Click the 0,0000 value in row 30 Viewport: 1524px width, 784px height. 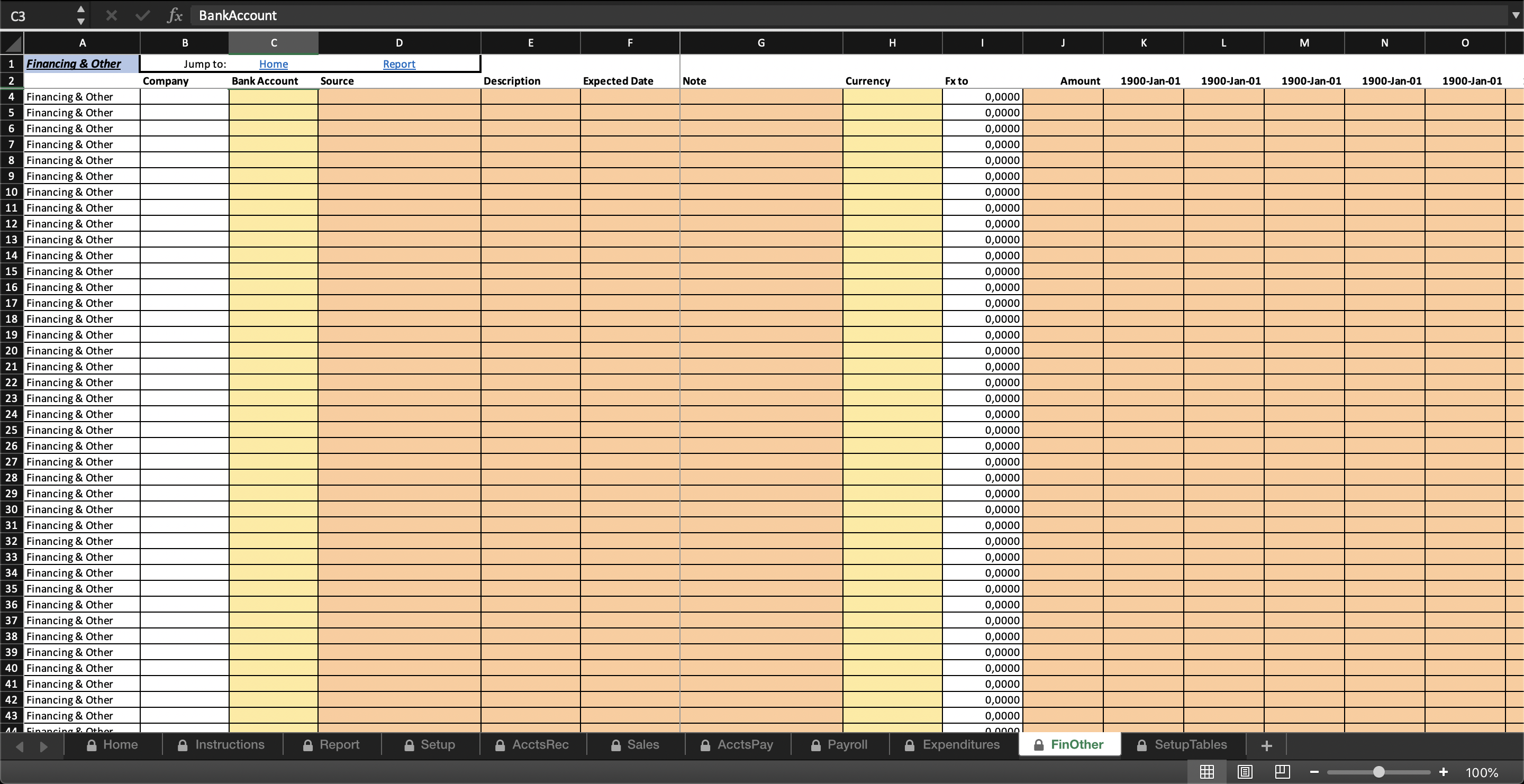point(982,509)
